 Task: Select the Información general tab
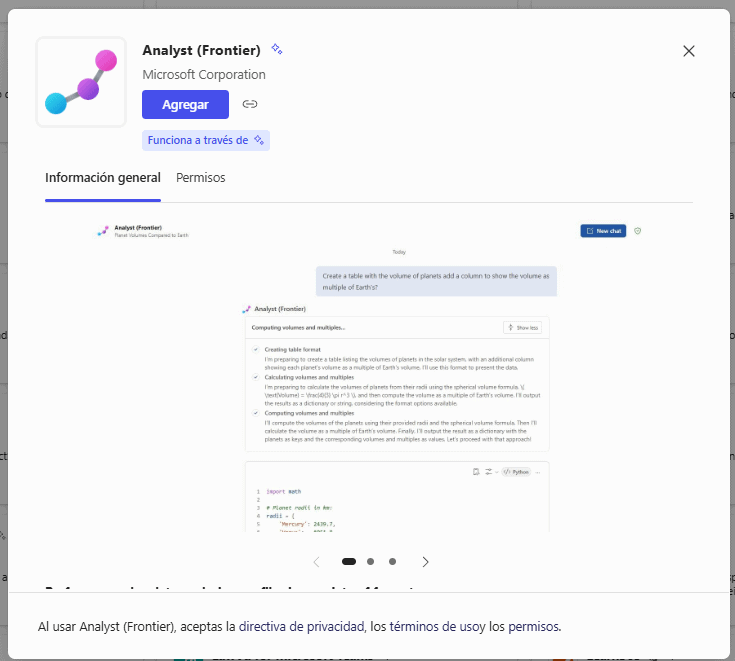(x=103, y=178)
